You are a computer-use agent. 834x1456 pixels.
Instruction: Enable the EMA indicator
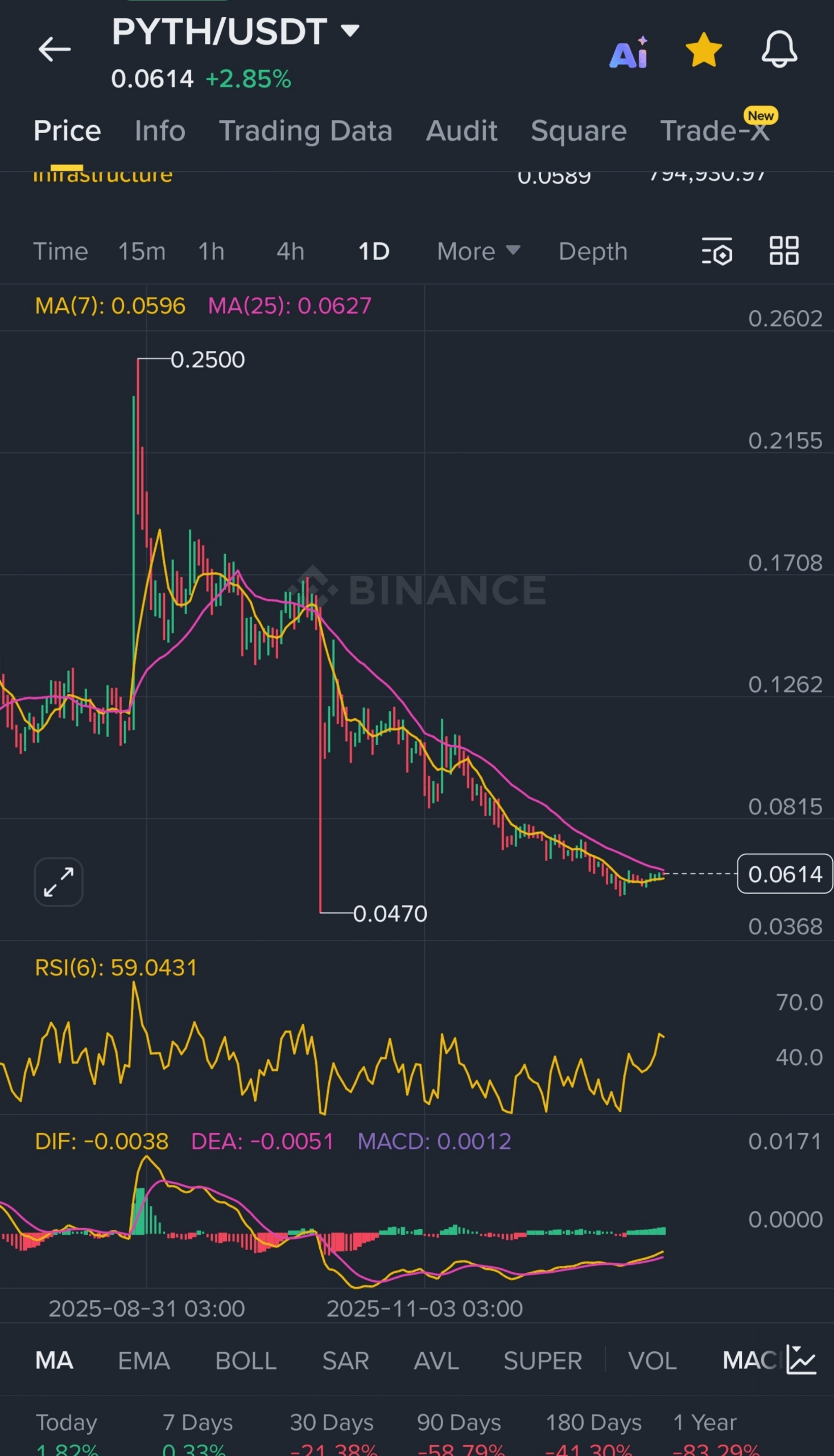144,1360
